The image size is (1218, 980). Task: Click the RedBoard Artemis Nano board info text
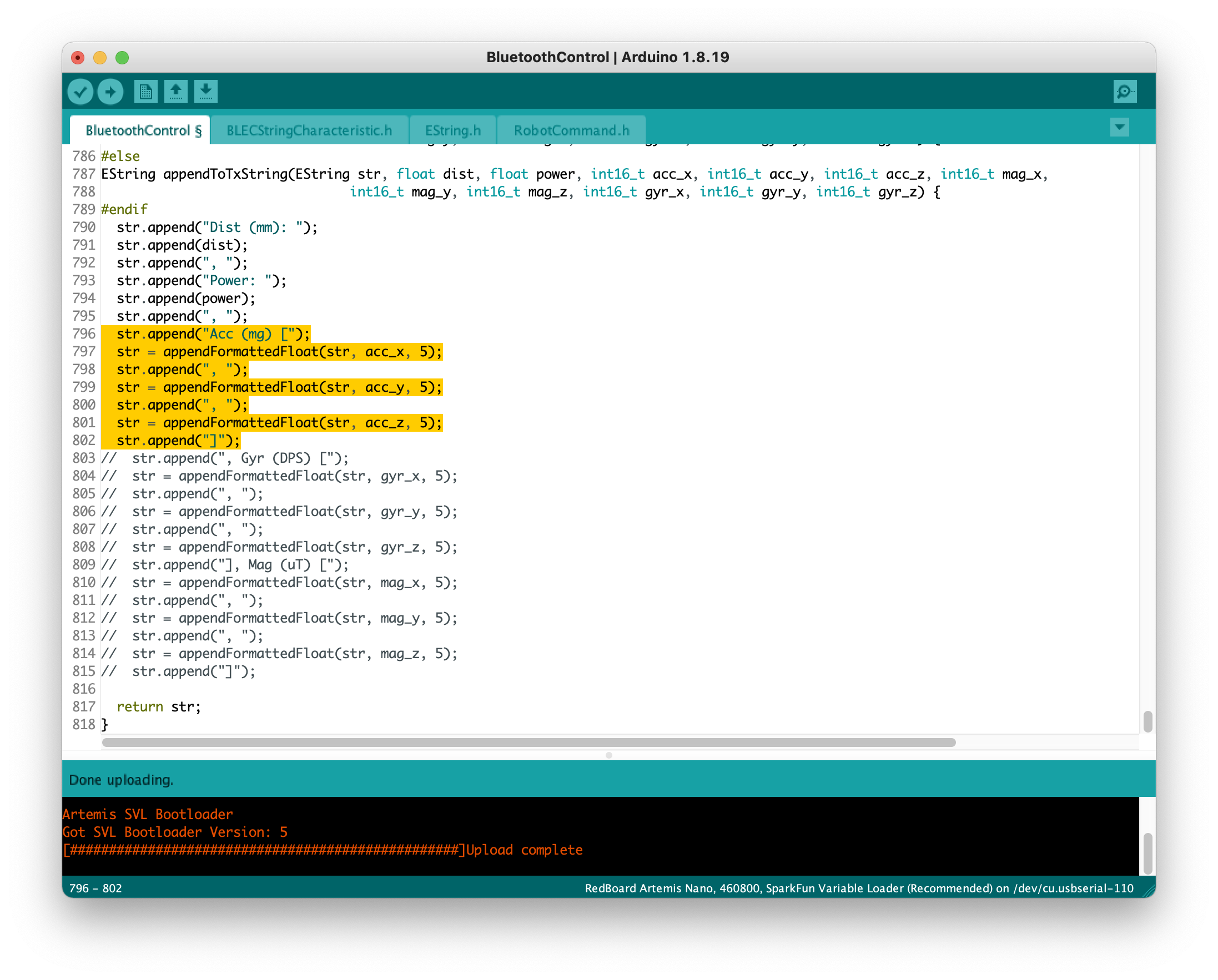[859, 888]
